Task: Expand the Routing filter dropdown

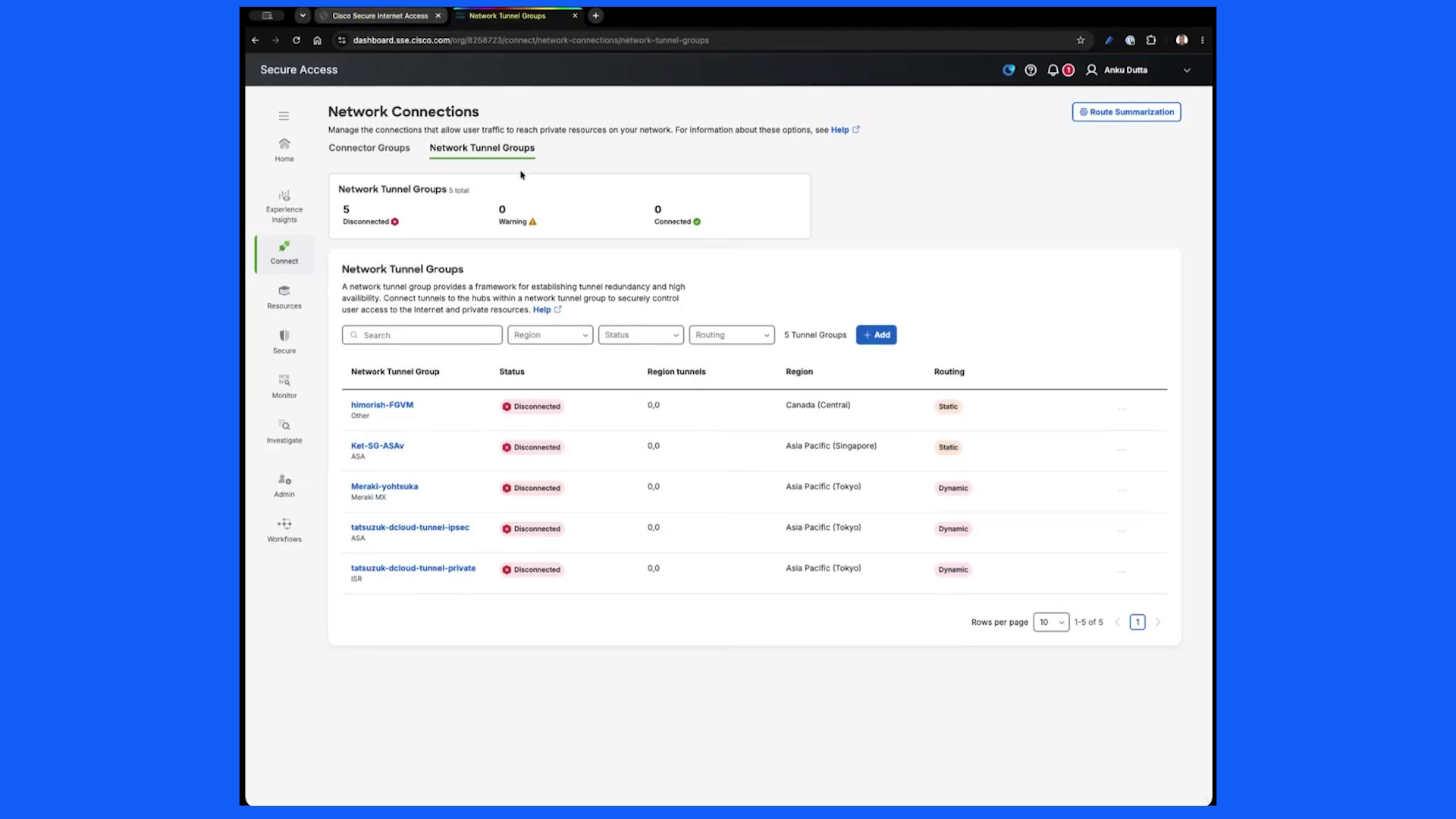Action: pos(732,335)
